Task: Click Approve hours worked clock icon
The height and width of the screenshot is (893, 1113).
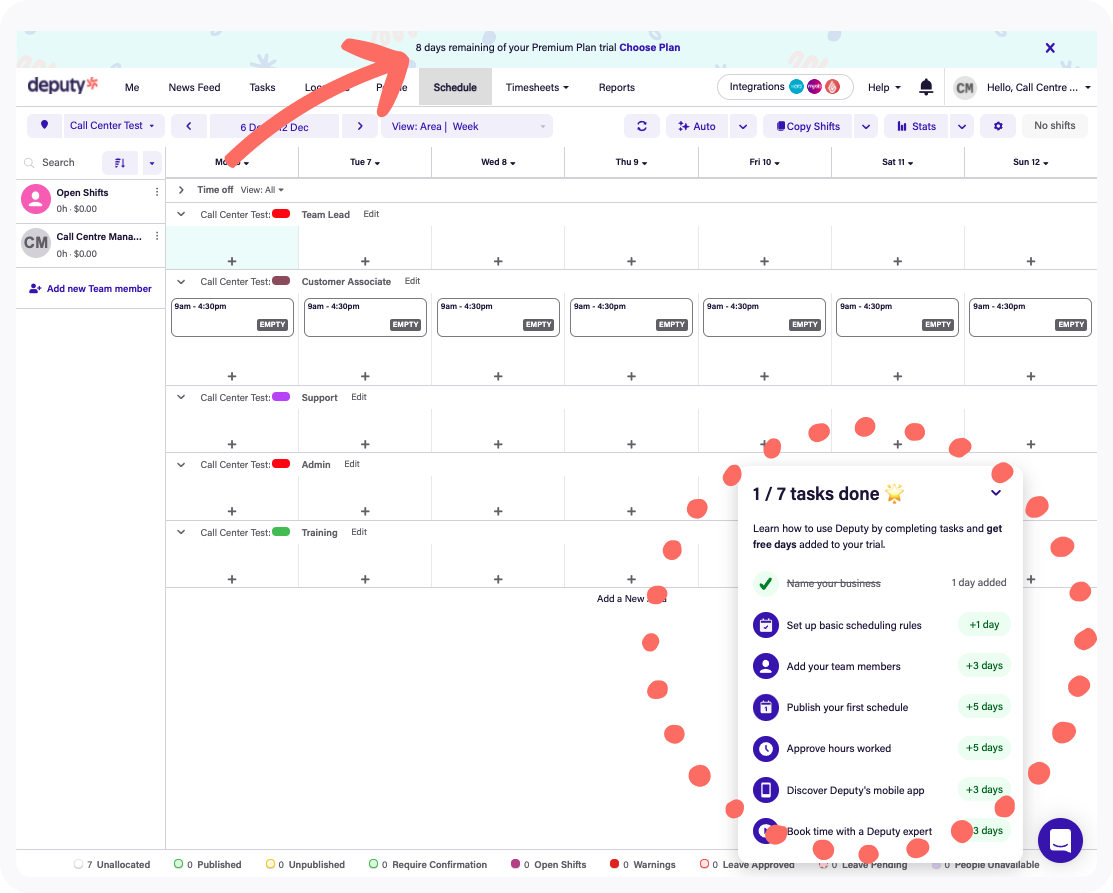Action: pyautogui.click(x=765, y=748)
